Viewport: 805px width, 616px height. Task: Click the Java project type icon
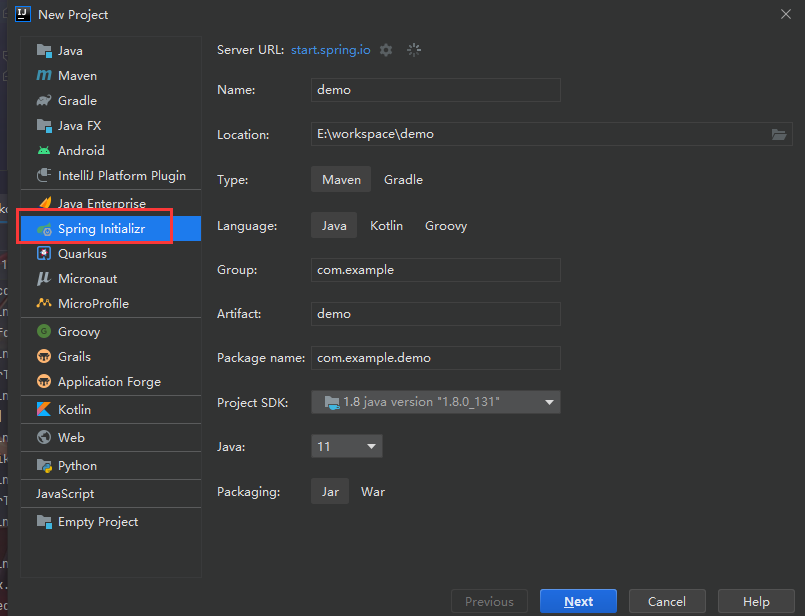[44, 51]
